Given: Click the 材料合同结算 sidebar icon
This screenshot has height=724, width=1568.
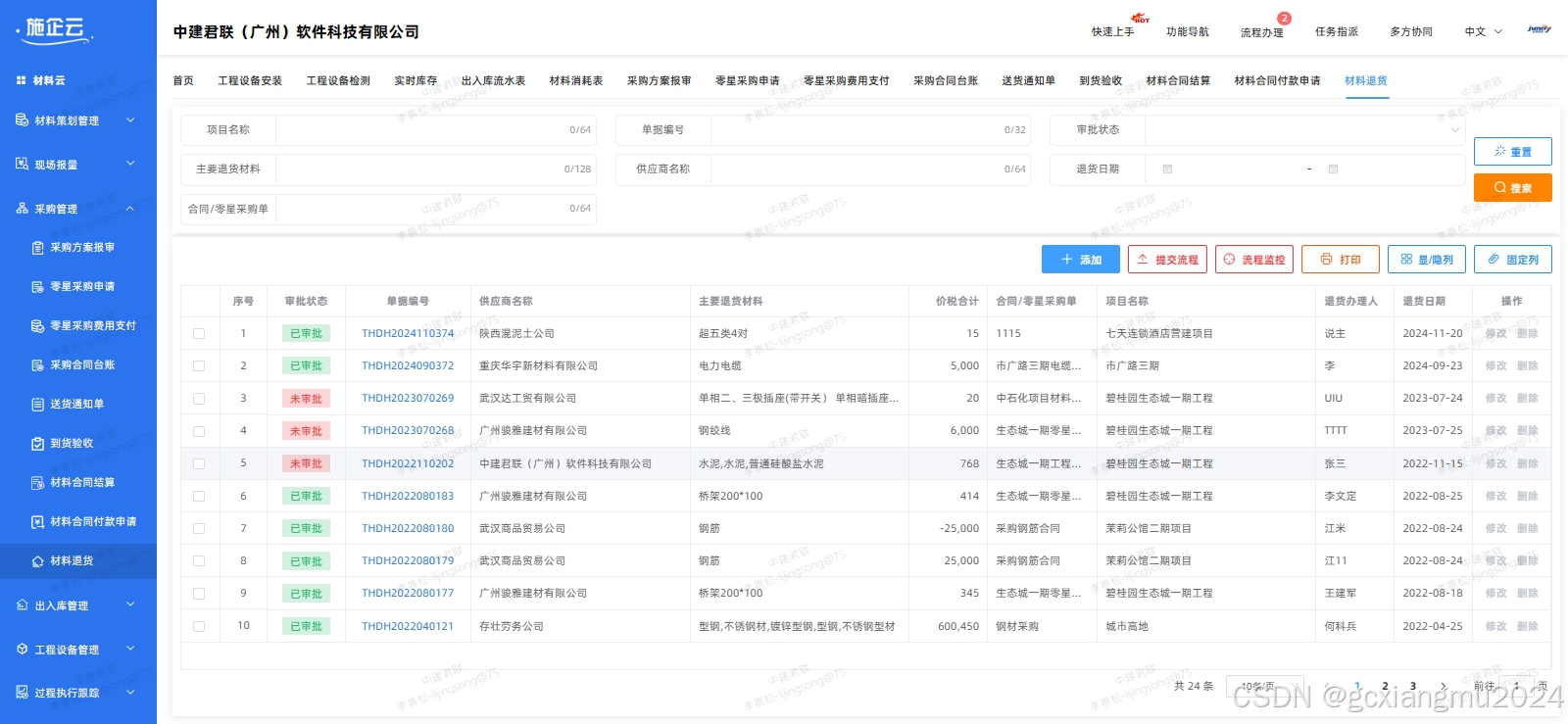Looking at the screenshot, I should coord(37,482).
